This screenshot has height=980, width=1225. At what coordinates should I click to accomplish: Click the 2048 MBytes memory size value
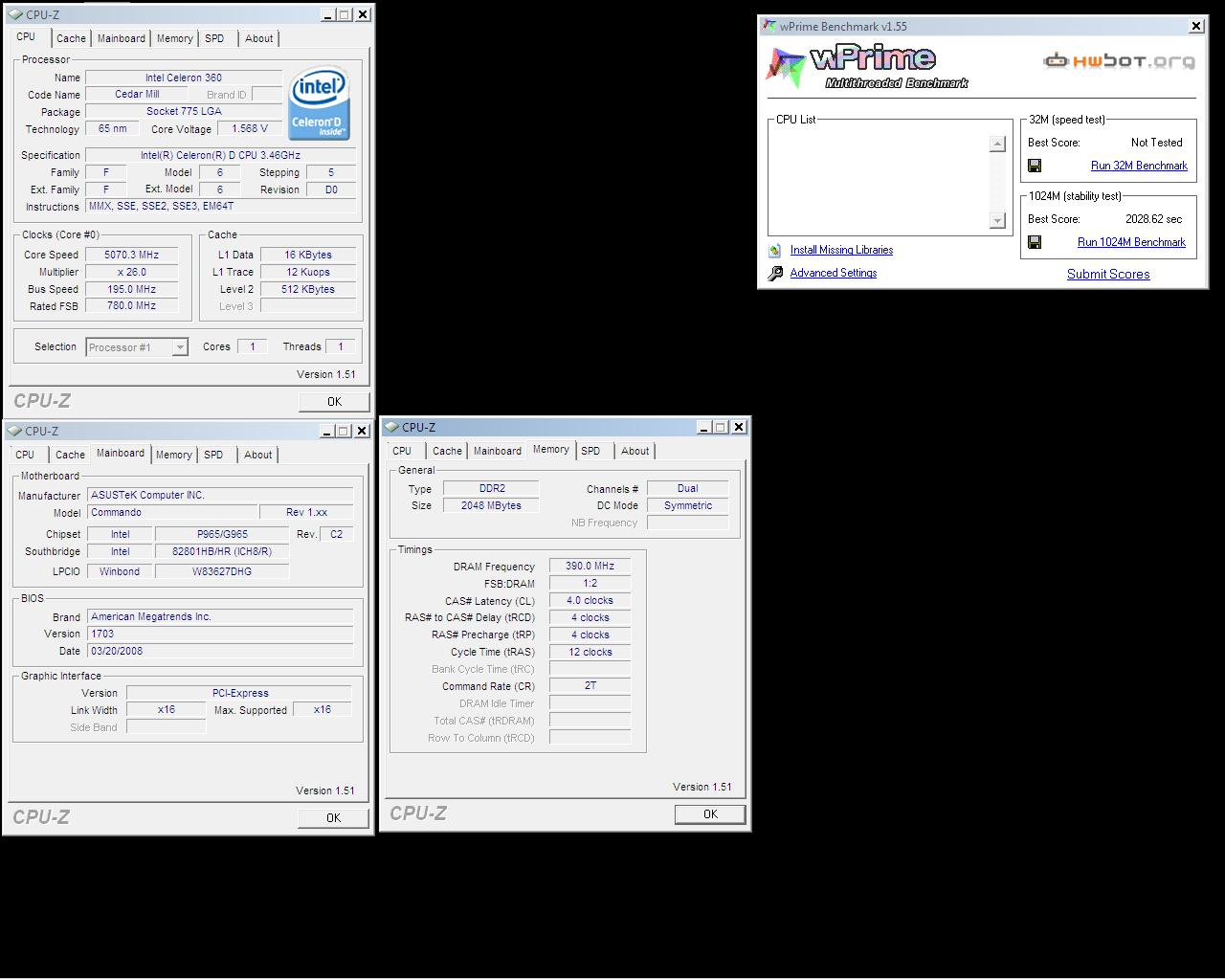[x=491, y=505]
